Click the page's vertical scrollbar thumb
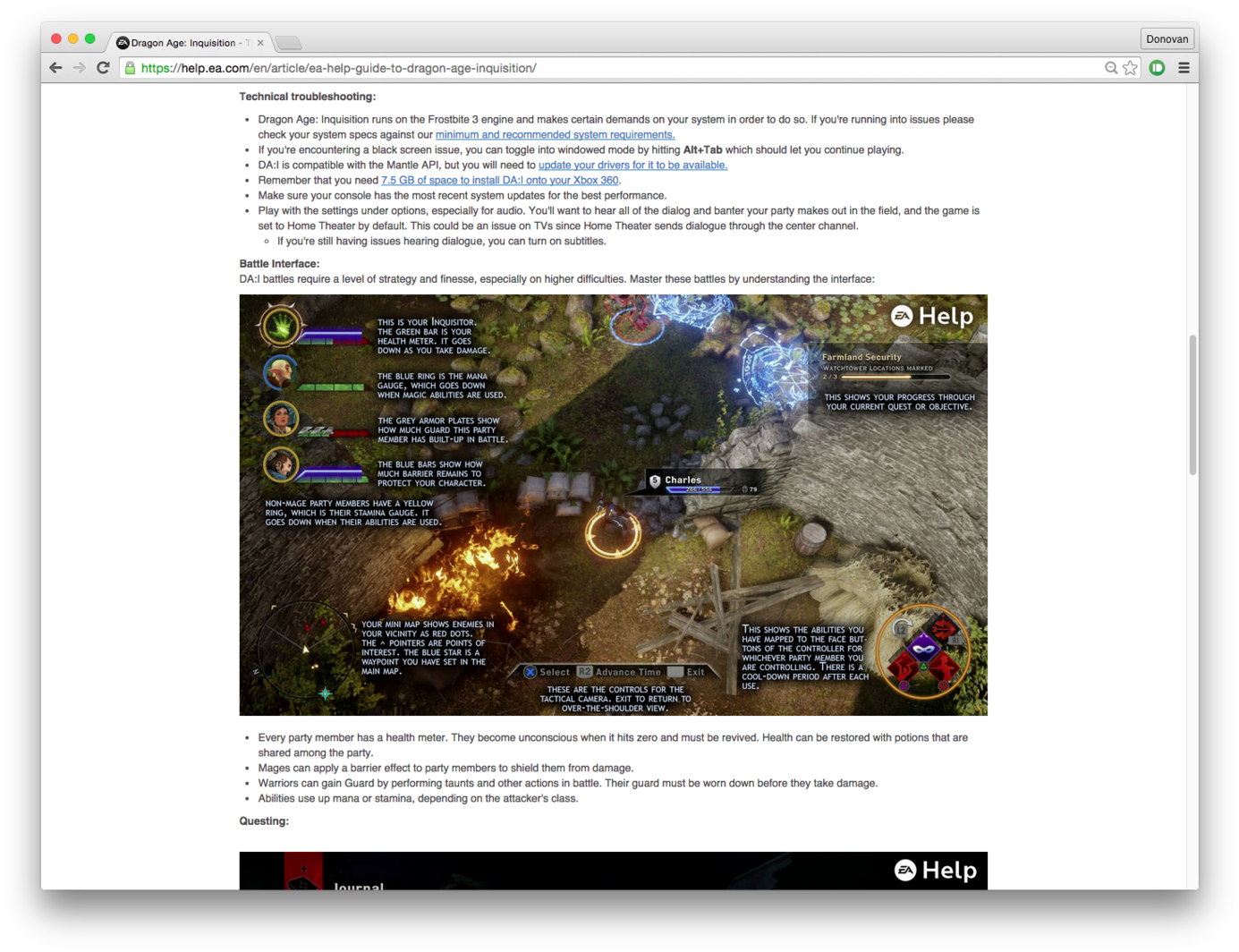1239x952 pixels. coord(1192,405)
